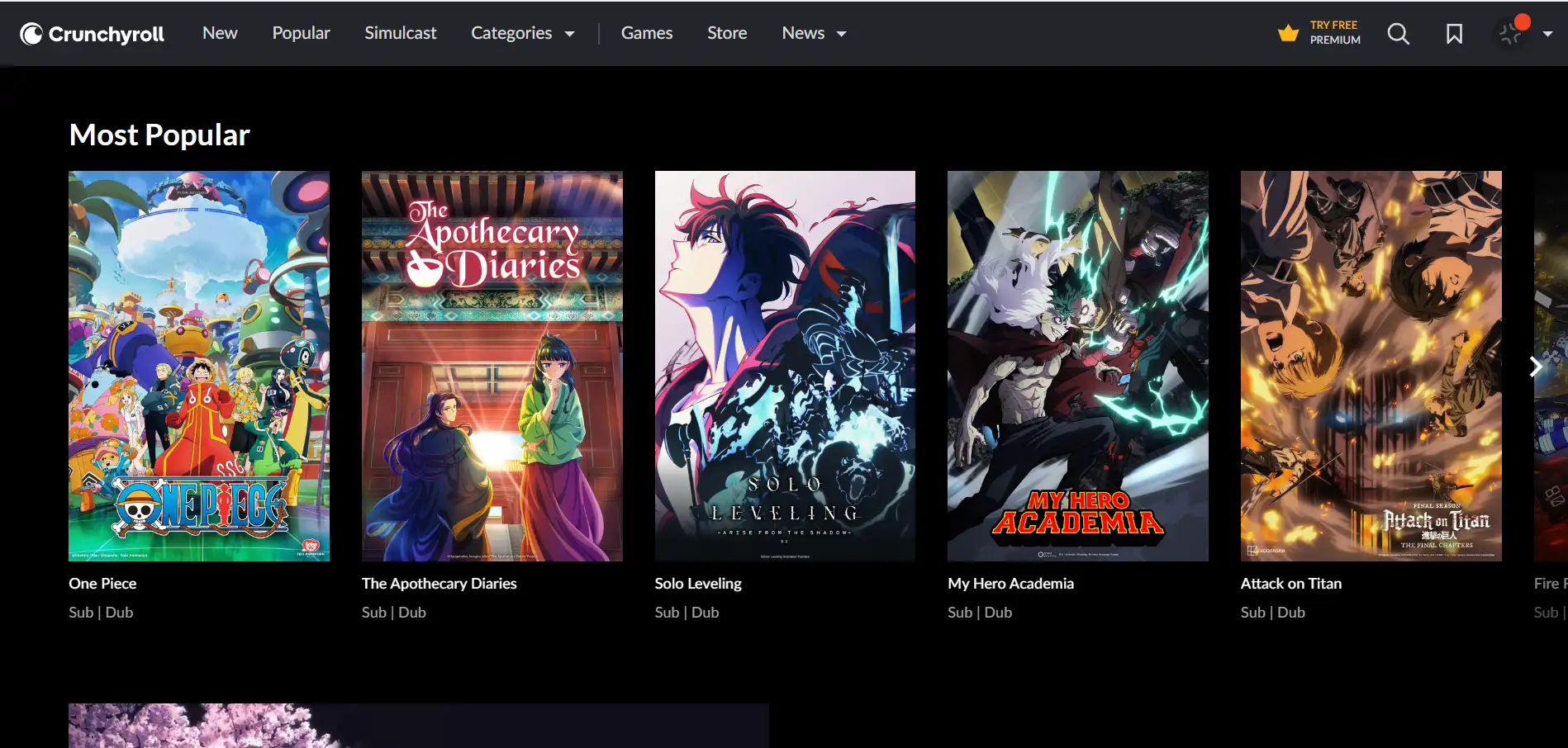The image size is (1568, 748).
Task: Expand the News dropdown
Action: click(x=815, y=33)
